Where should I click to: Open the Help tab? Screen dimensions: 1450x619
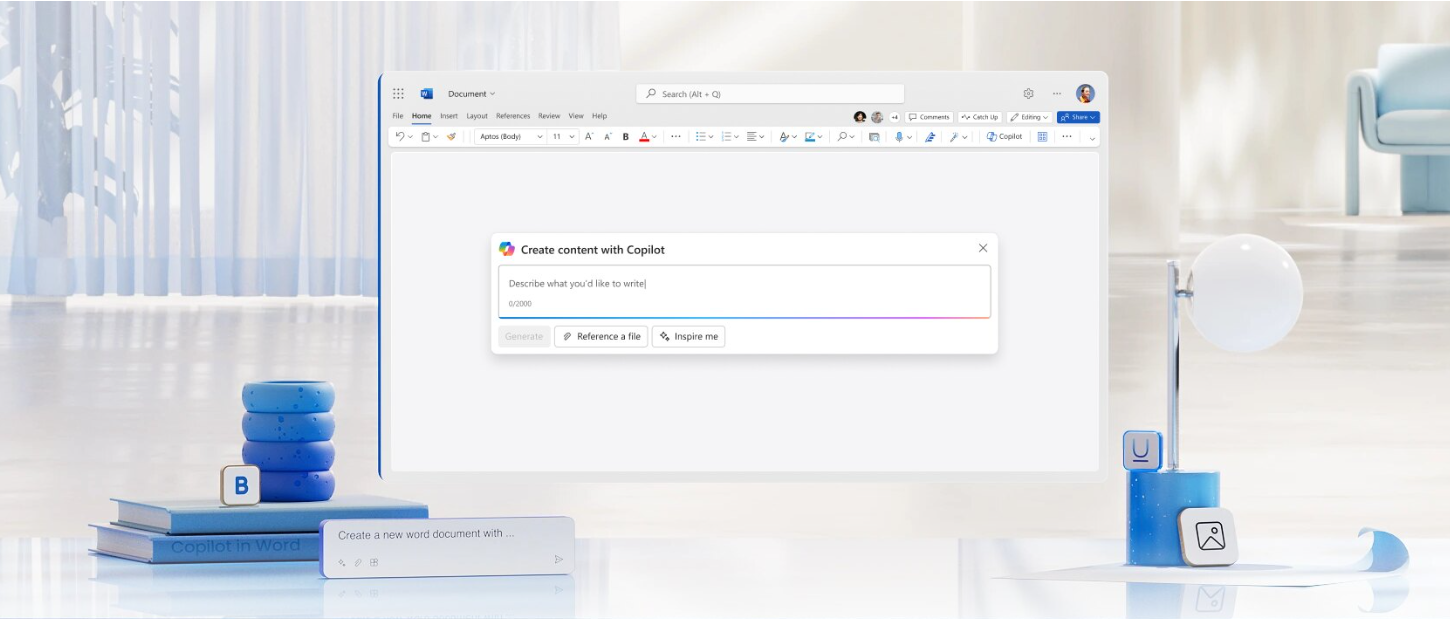(x=599, y=116)
